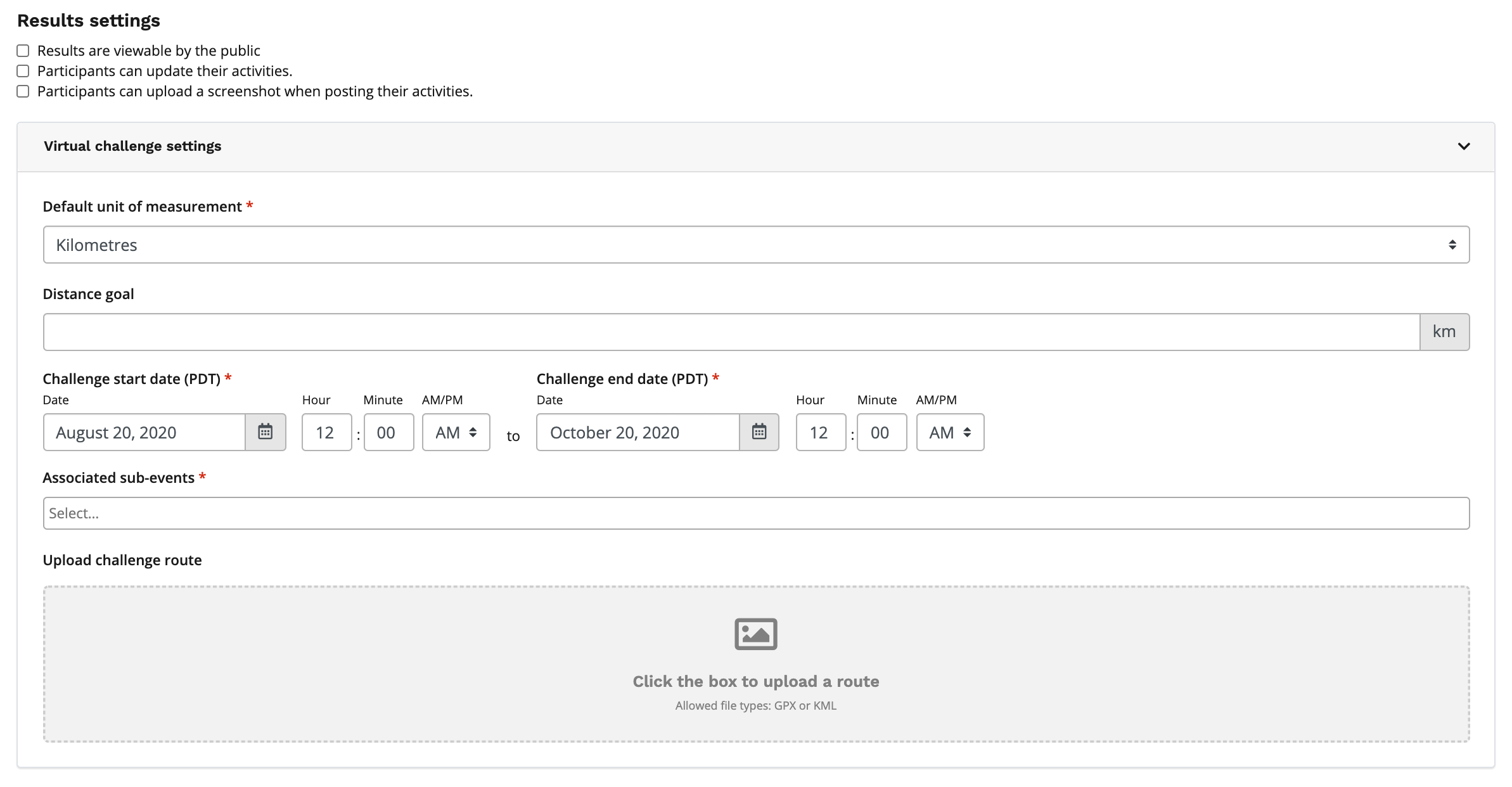Edit the end time hour field
Viewport: 1512px width, 787px height.
pos(820,432)
